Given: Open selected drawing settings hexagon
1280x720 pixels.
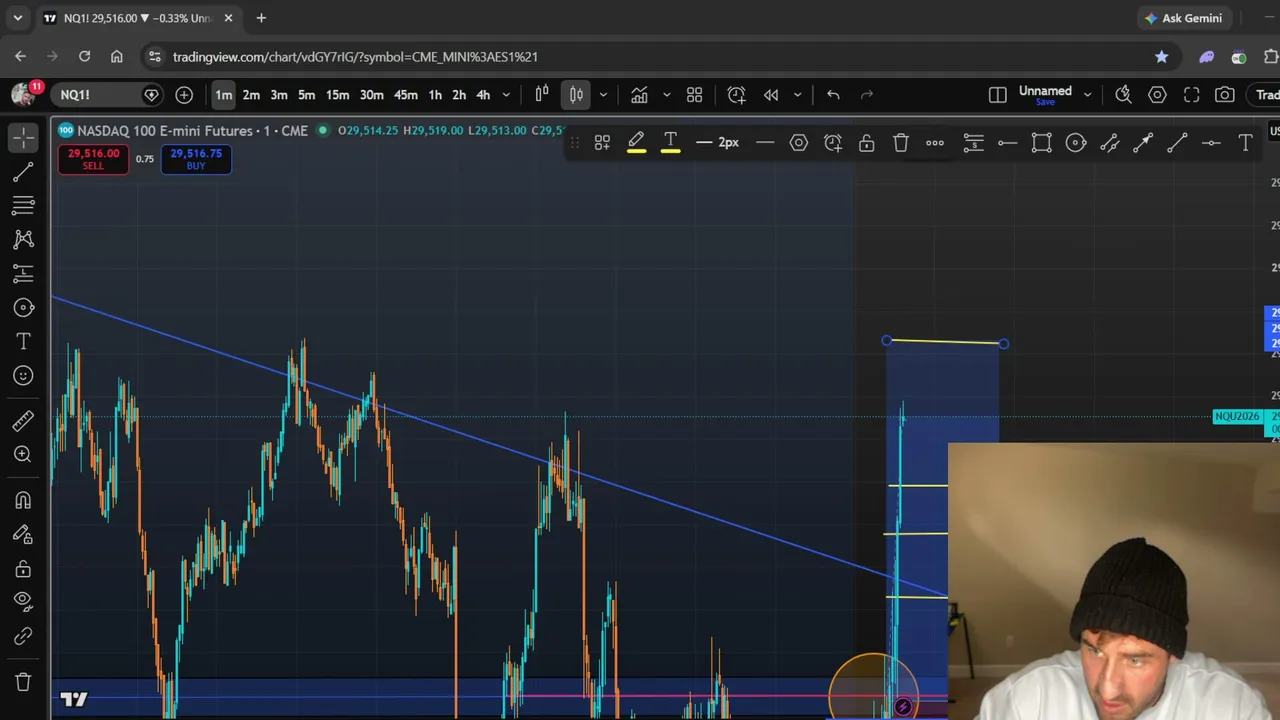Looking at the screenshot, I should pyautogui.click(x=799, y=143).
